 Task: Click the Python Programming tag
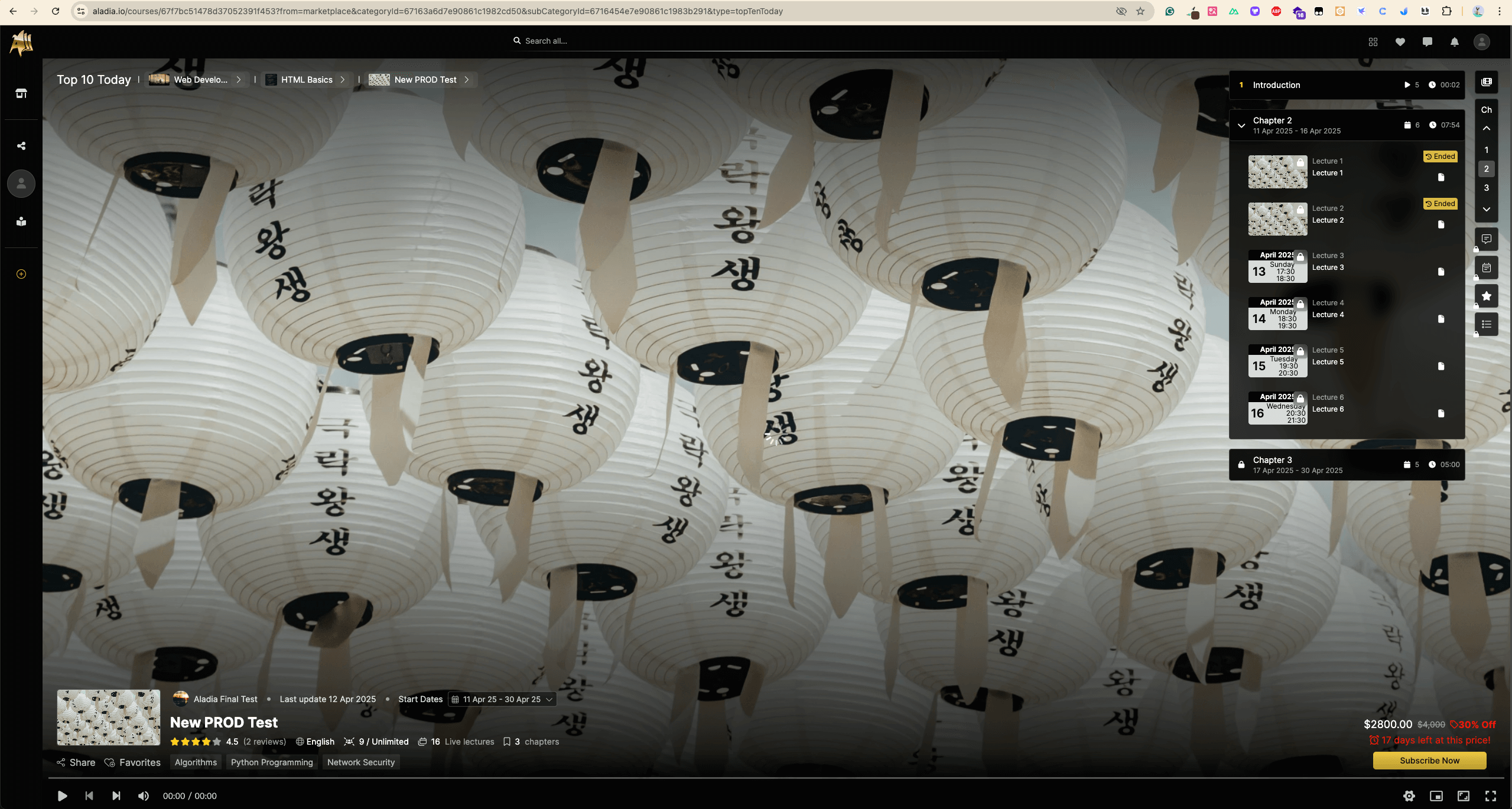coord(272,762)
